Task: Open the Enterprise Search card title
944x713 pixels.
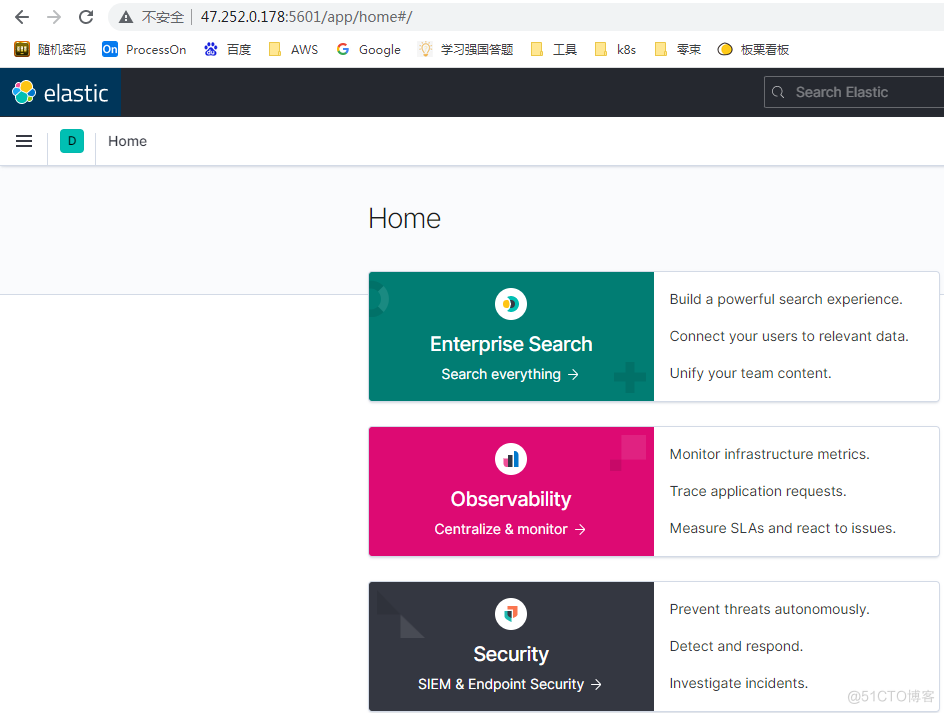Action: (x=511, y=344)
